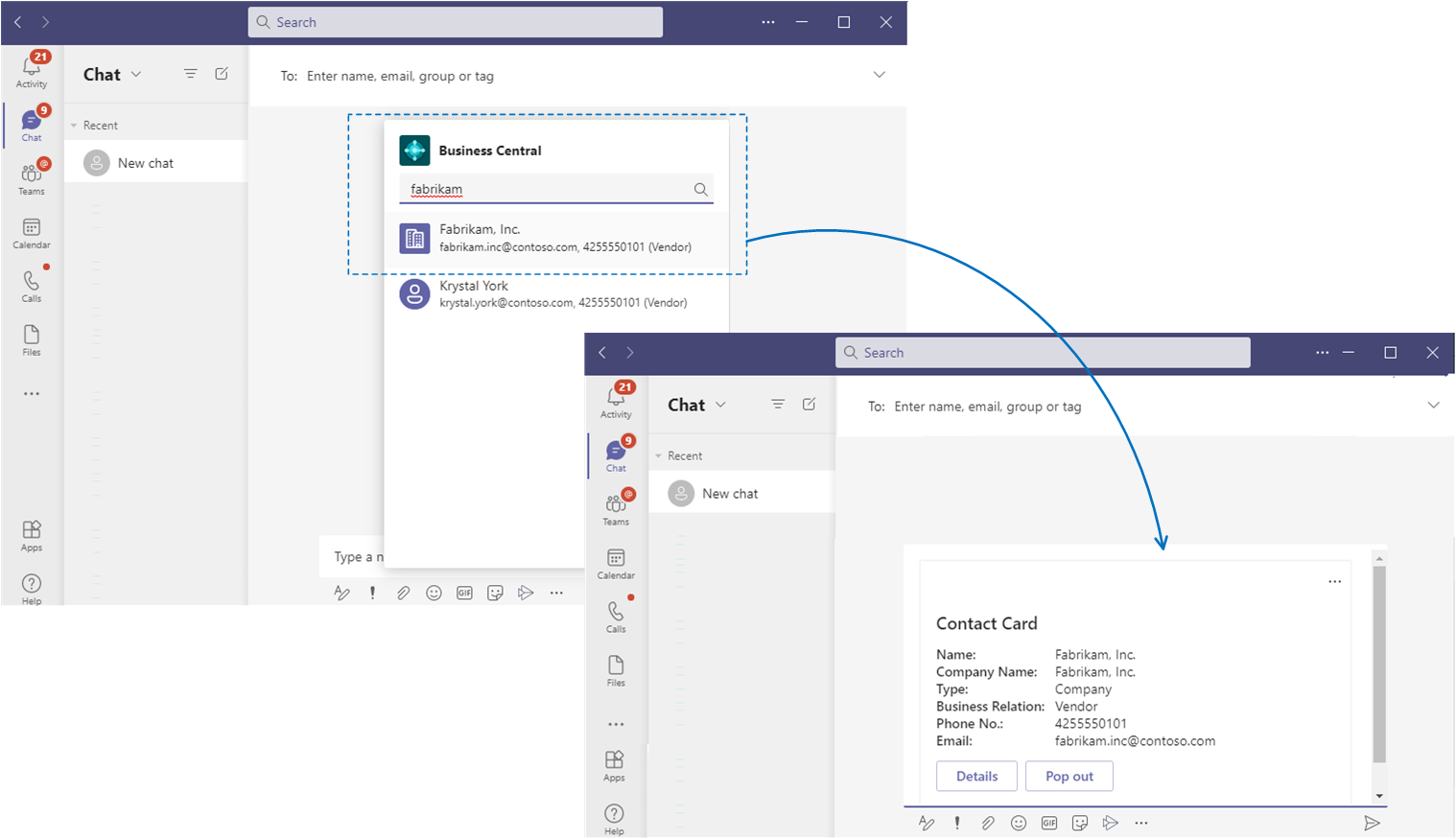Click filter icon in front window Chat header
Viewport: 1456px width, 839px height.
[778, 405]
